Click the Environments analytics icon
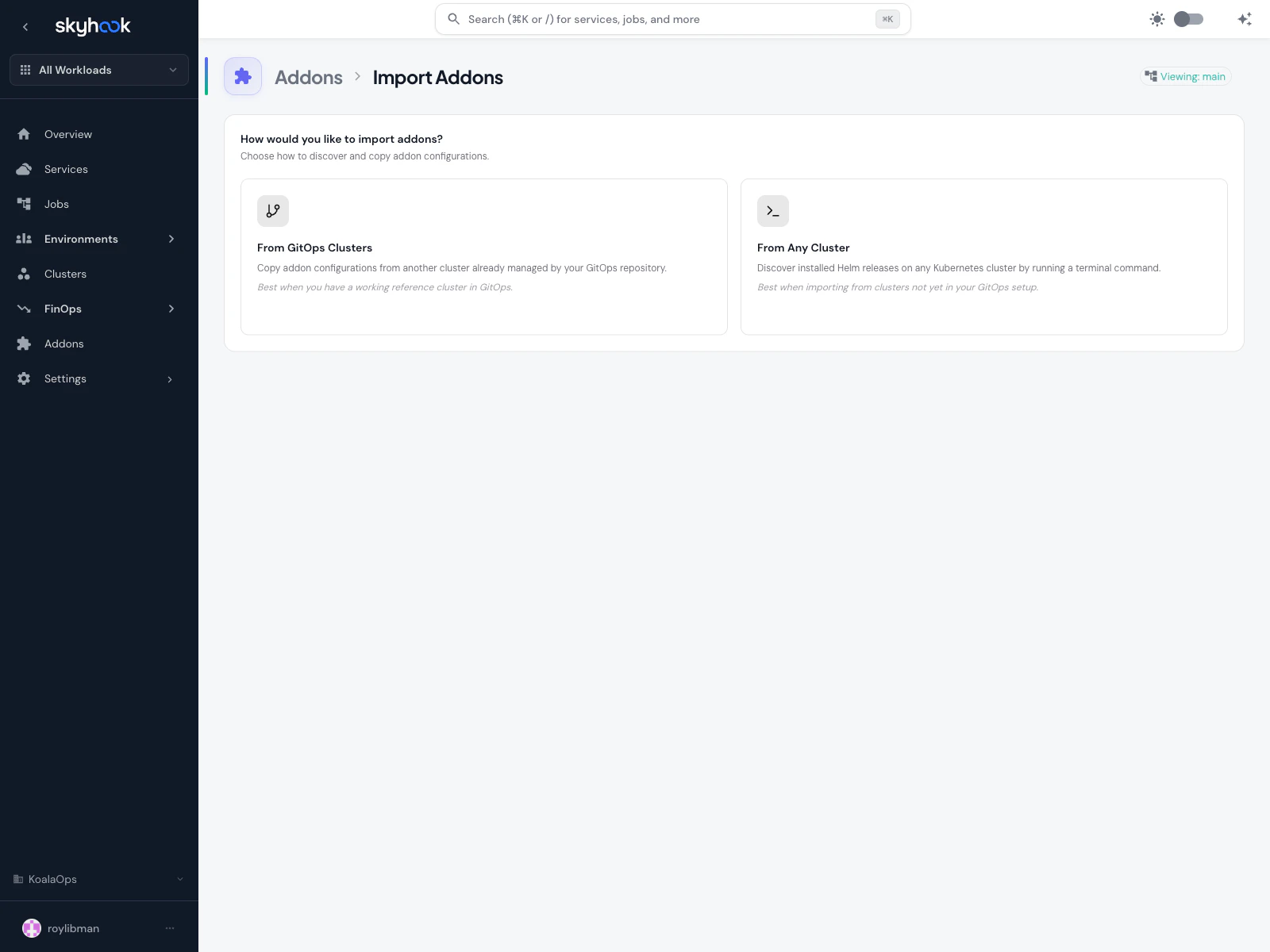This screenshot has width=1270, height=952. pyautogui.click(x=24, y=239)
